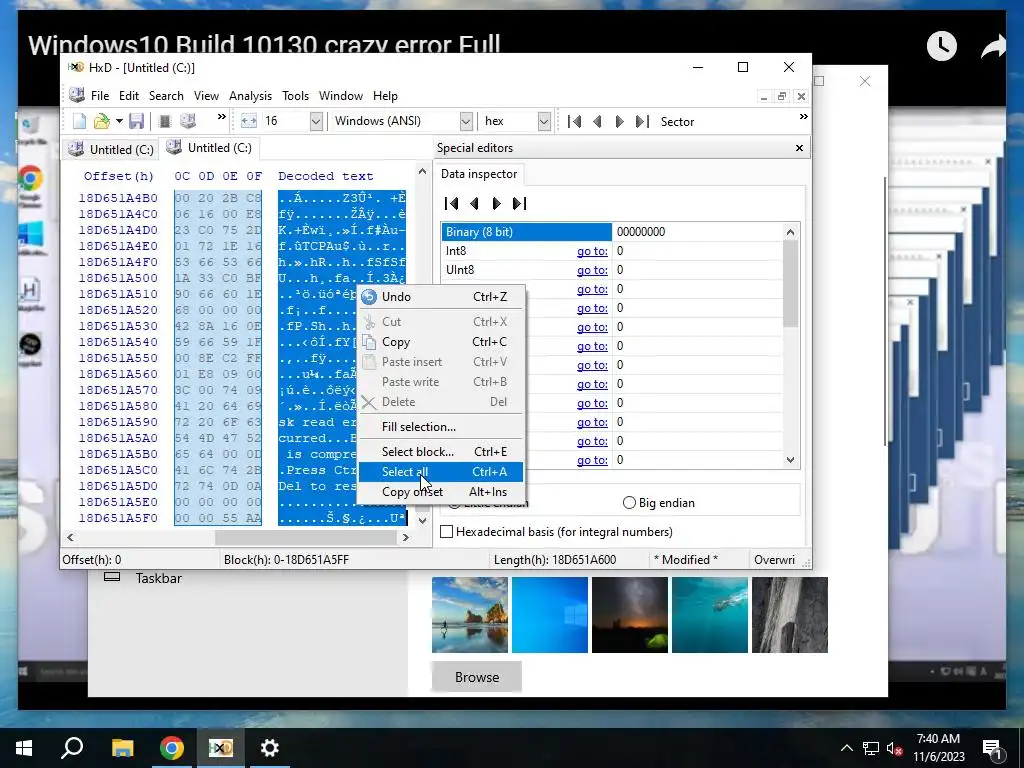This screenshot has height=768, width=1024.
Task: Open the File menu
Action: point(100,96)
